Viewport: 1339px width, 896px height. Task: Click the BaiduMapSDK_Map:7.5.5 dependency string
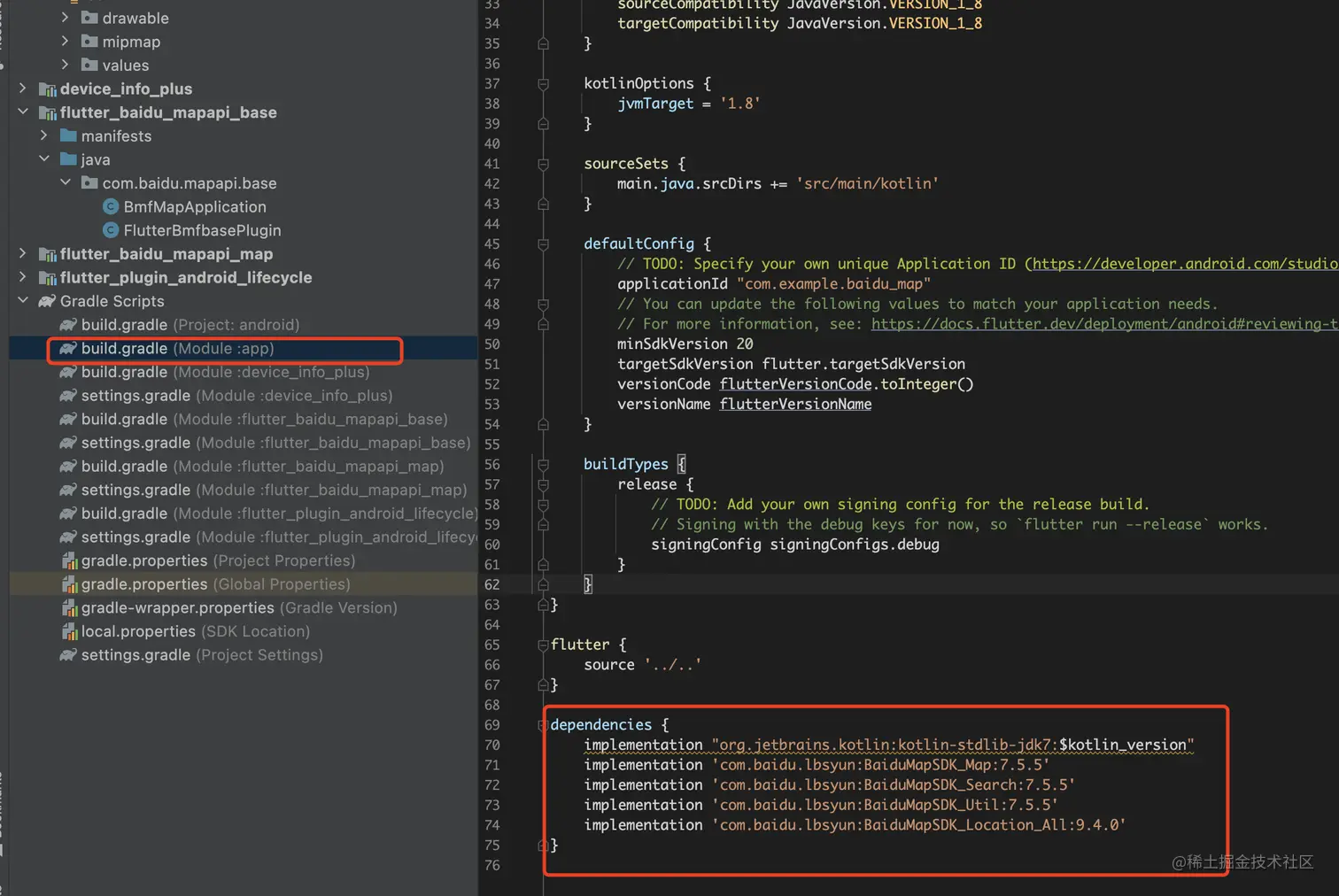[x=880, y=764]
